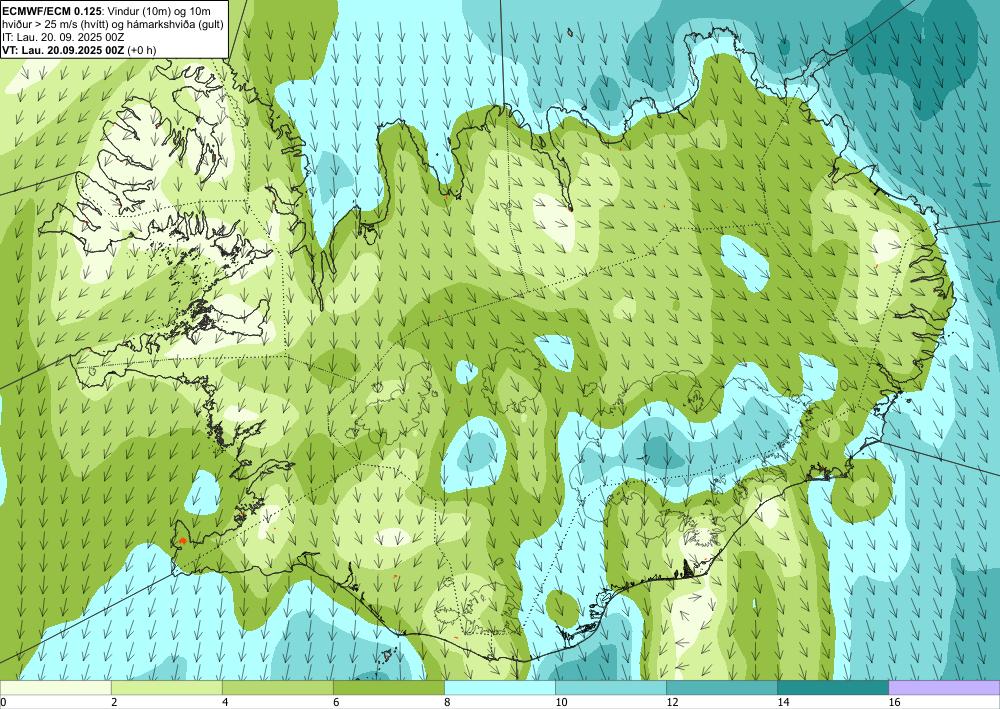Click the light green 2–4 m/s legend swatch
The height and width of the screenshot is (709, 1000).
pos(166,687)
